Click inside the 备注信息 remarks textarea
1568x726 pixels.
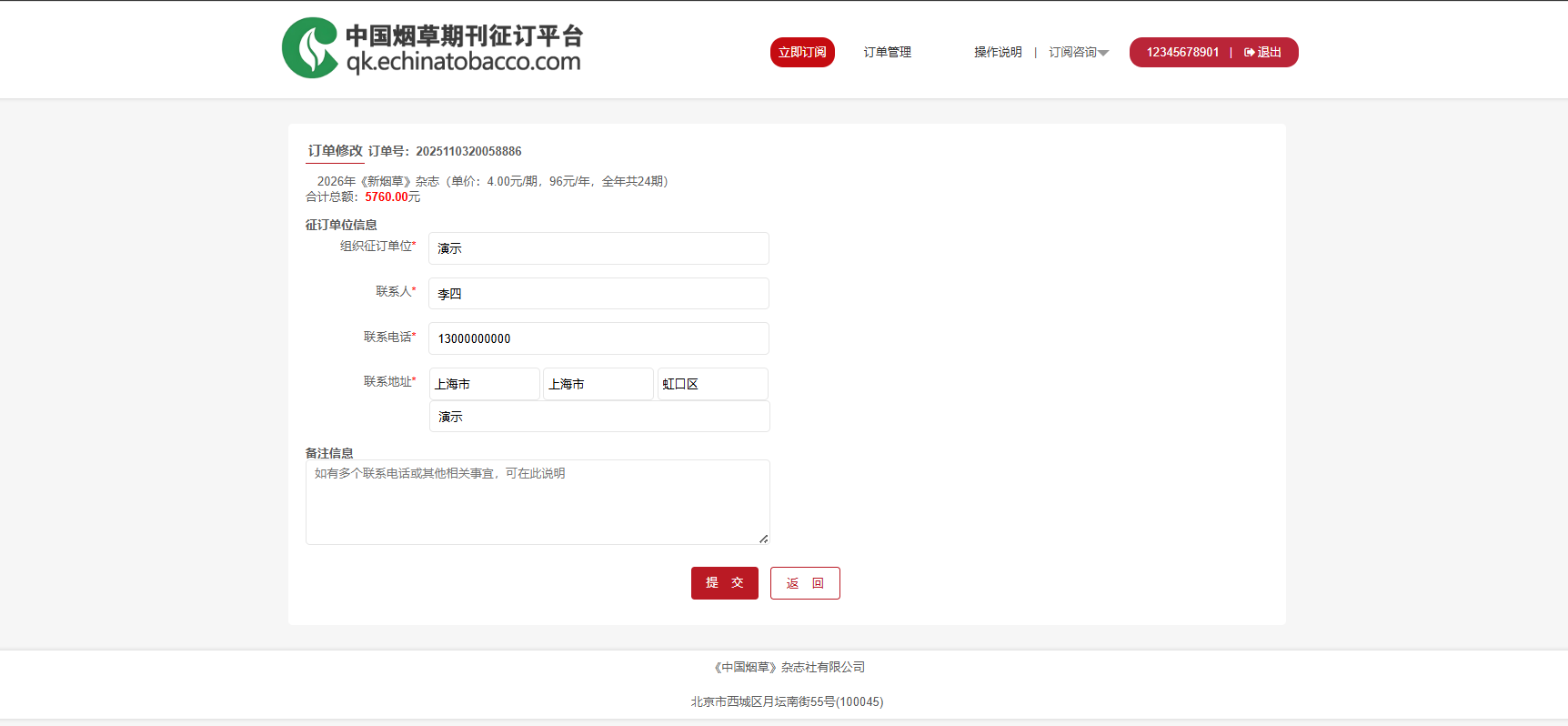[x=537, y=502]
